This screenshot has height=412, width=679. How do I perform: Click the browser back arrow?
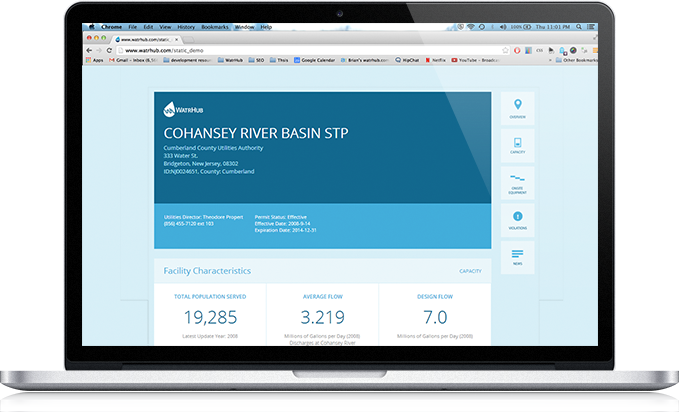(x=91, y=49)
